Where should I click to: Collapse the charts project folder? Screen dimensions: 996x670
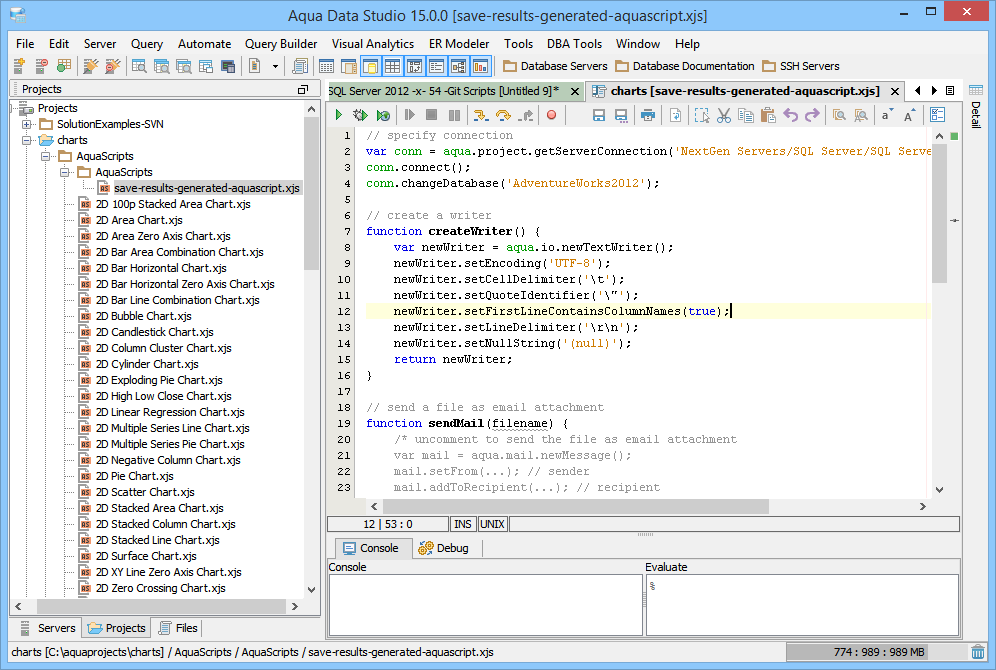[27, 140]
